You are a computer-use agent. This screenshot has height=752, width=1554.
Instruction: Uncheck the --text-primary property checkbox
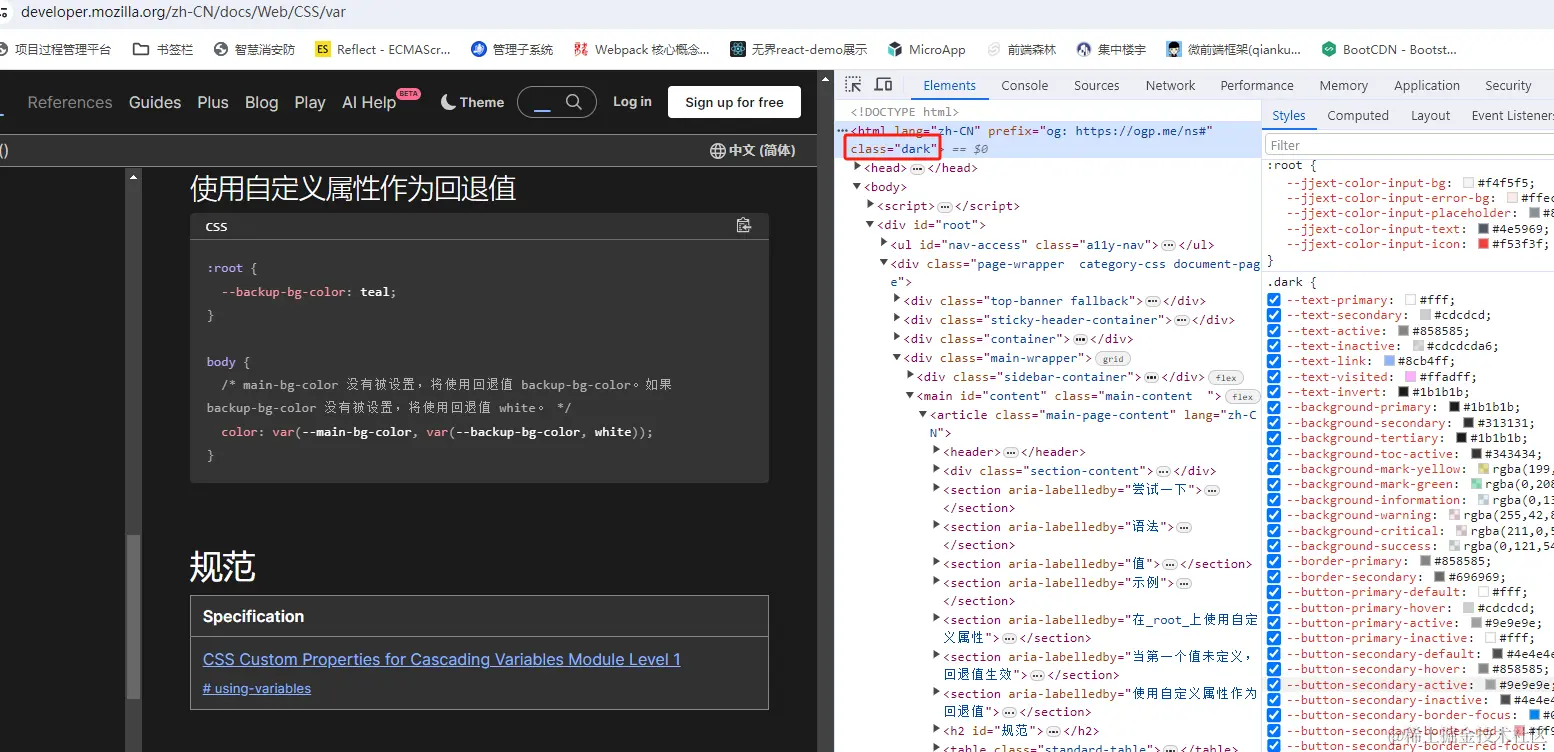coord(1274,300)
